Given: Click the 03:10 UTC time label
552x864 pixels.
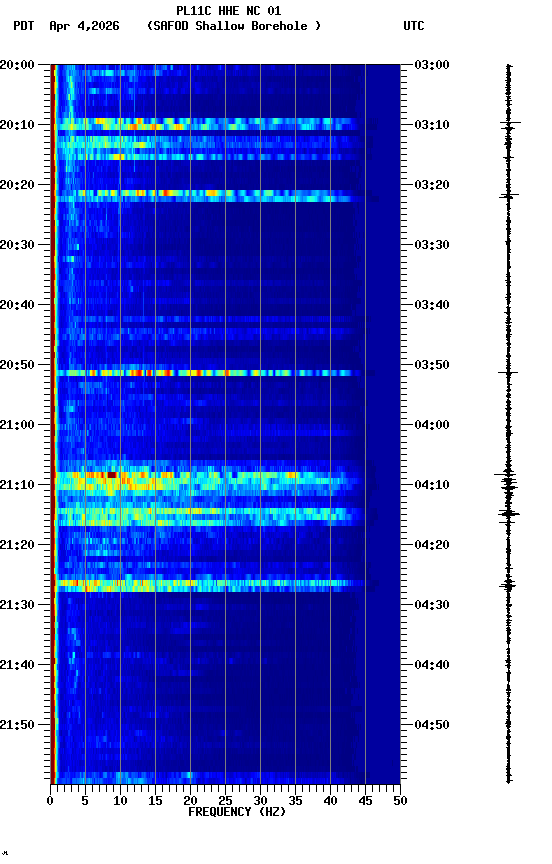Looking at the screenshot, I should 432,125.
